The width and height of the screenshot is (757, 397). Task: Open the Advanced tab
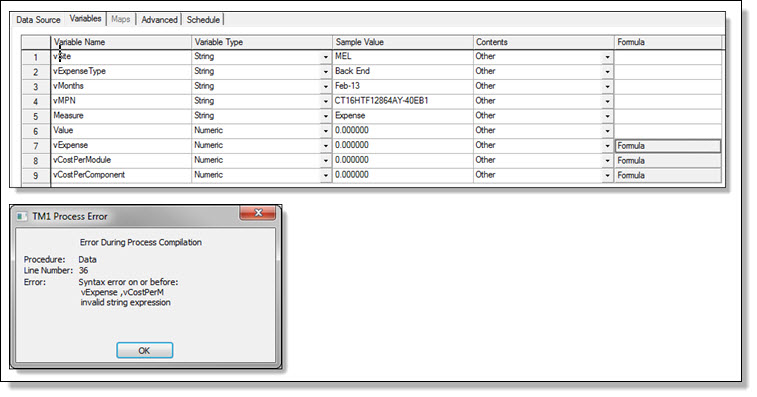click(x=159, y=20)
